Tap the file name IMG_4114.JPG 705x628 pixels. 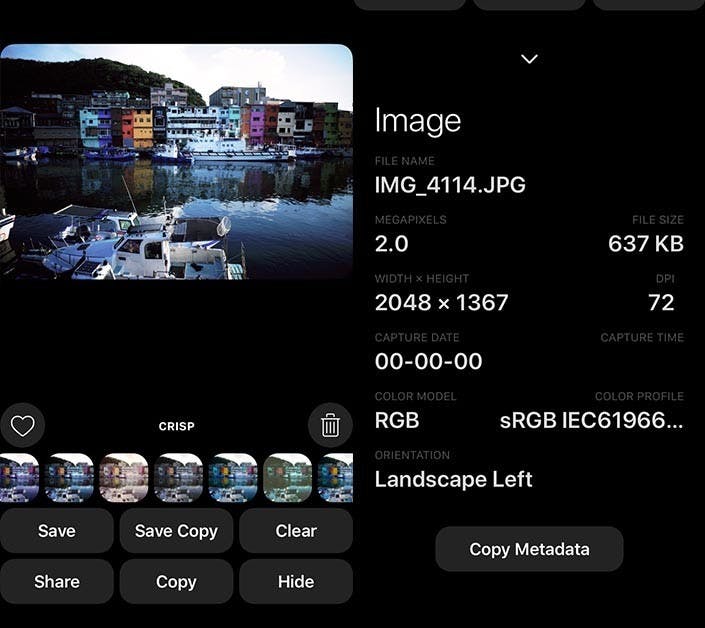pos(450,185)
